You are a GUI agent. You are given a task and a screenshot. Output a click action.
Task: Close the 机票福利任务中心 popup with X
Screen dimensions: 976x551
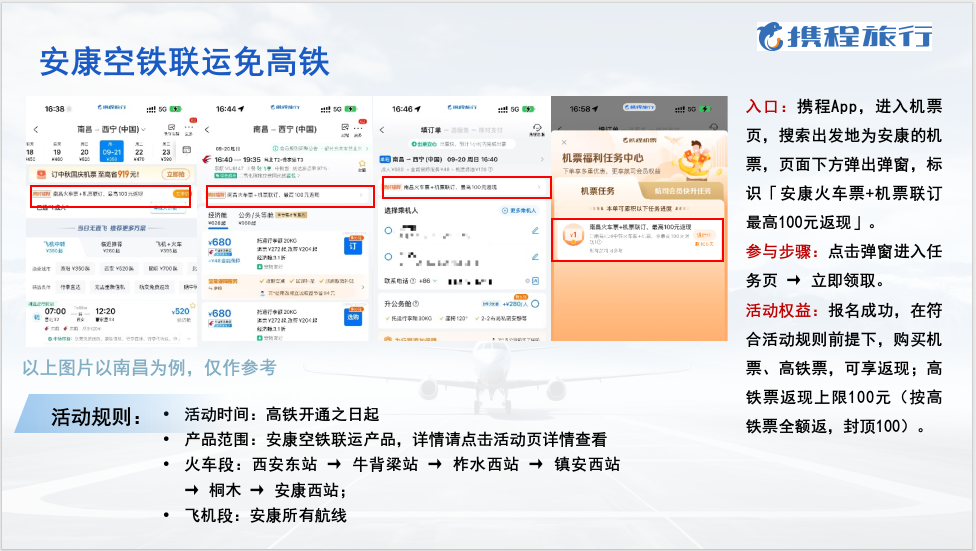(x=564, y=142)
